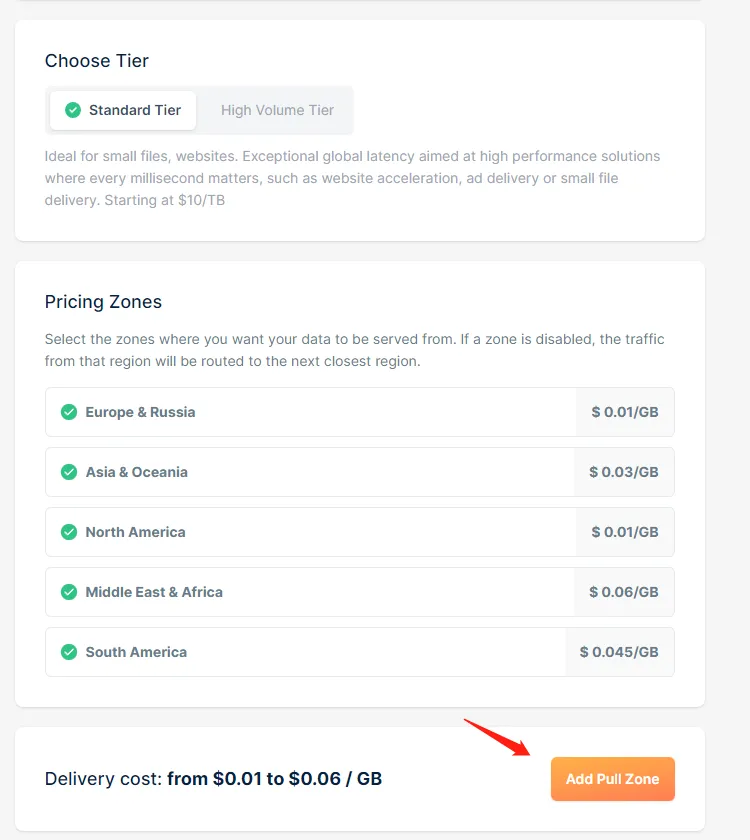750x840 pixels.
Task: Click the Europe & Russia zone label
Action: pos(140,412)
